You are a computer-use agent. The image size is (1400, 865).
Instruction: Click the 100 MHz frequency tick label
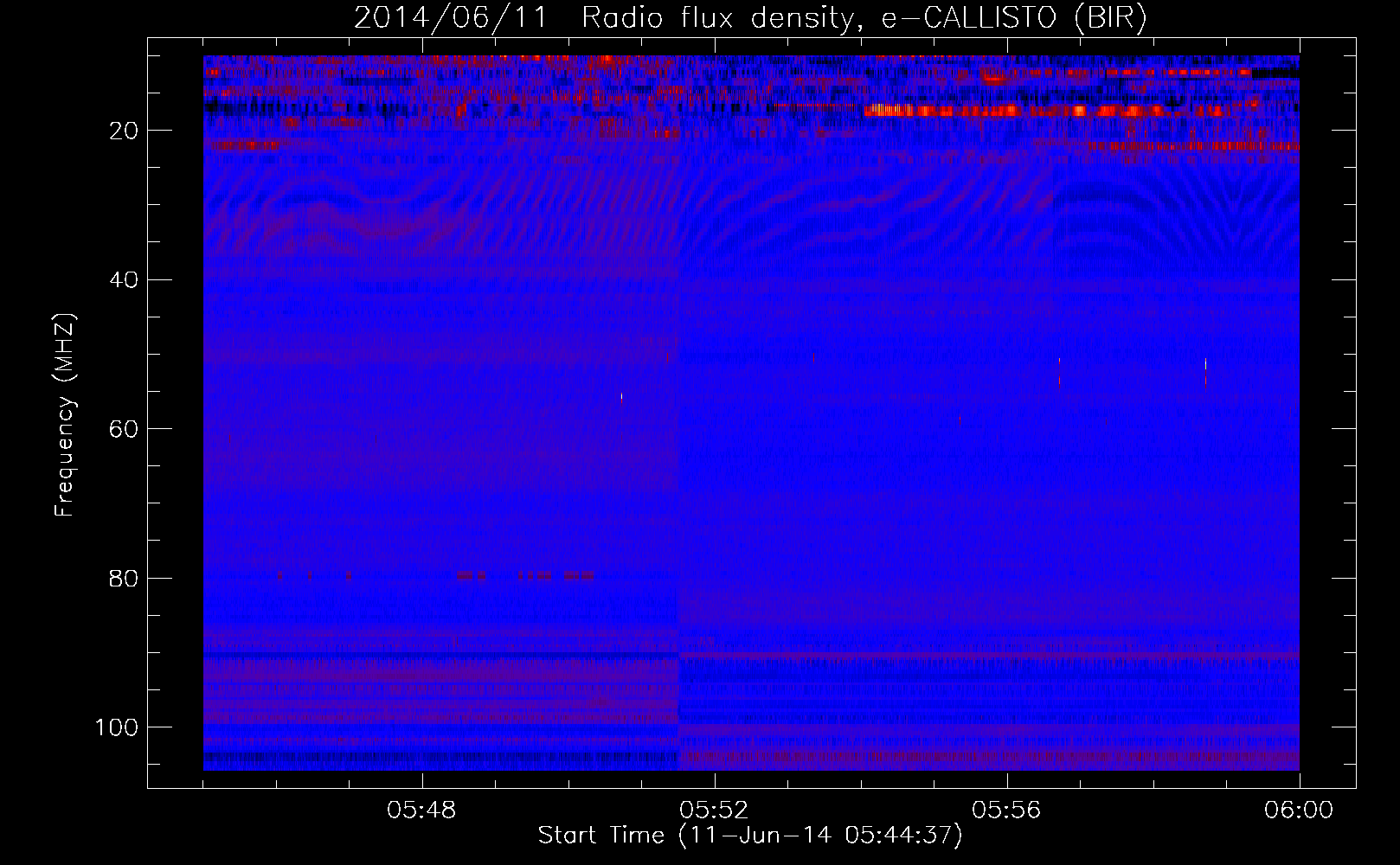(x=117, y=727)
